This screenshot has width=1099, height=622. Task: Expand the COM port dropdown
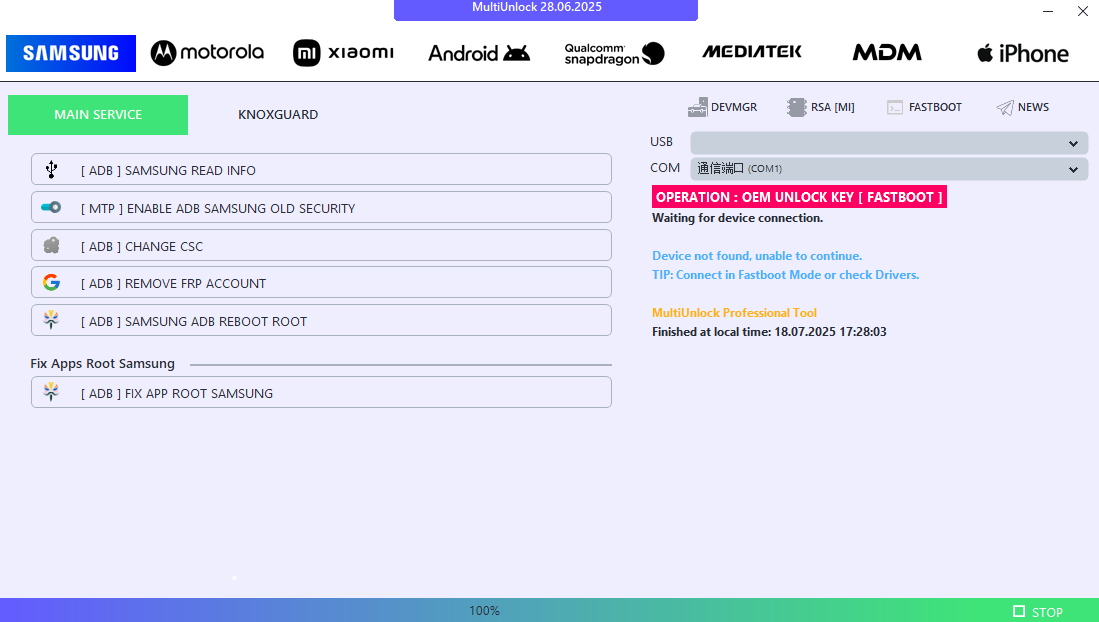point(889,169)
